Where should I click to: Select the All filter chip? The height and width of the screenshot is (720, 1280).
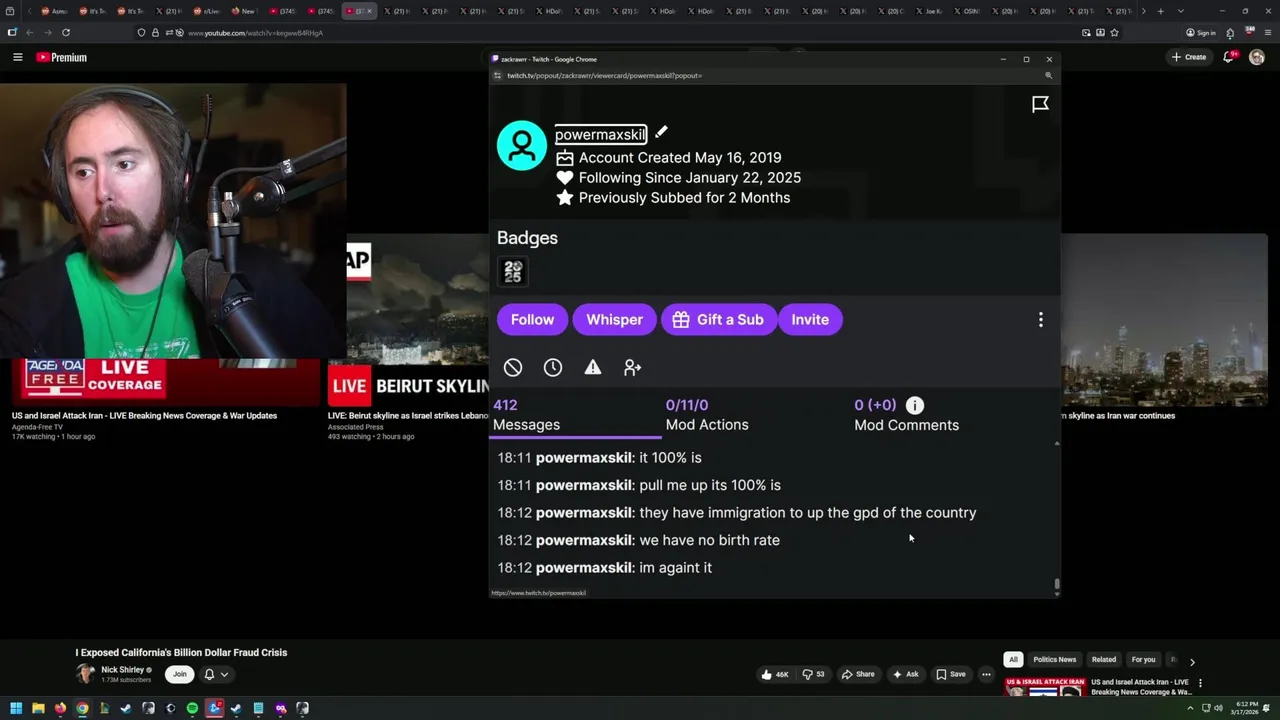[1013, 660]
